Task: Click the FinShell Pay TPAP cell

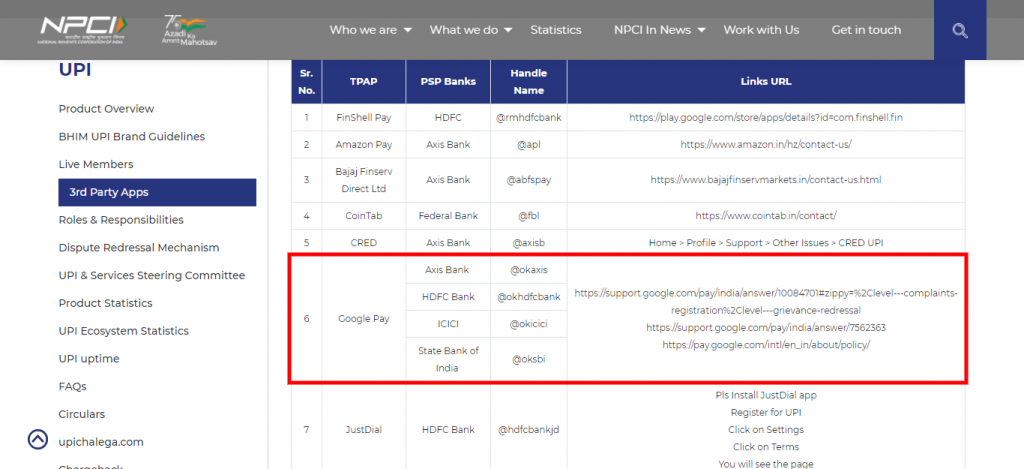Action: [364, 118]
